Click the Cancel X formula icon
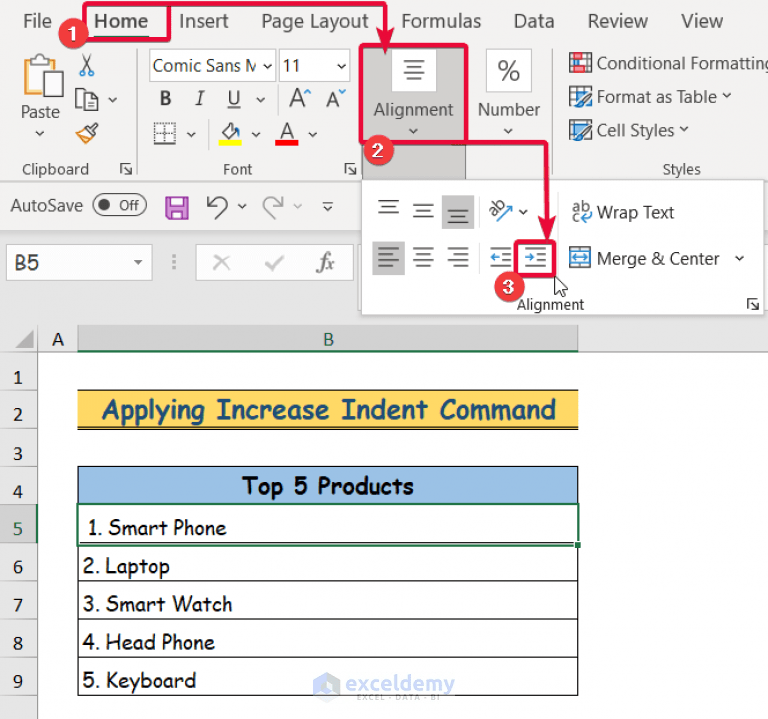This screenshot has width=768, height=719. tap(221, 263)
